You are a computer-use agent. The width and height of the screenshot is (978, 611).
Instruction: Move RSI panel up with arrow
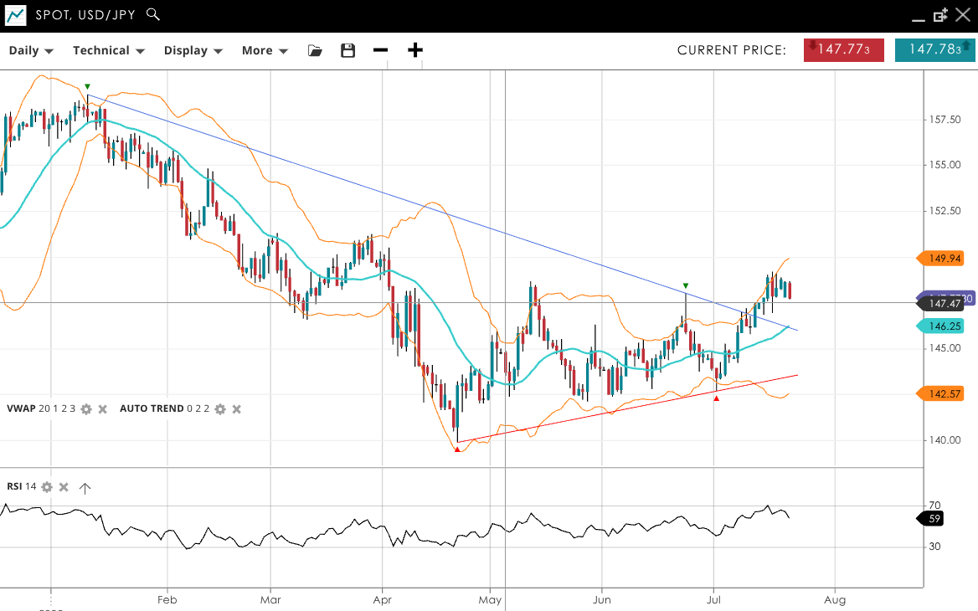point(85,488)
